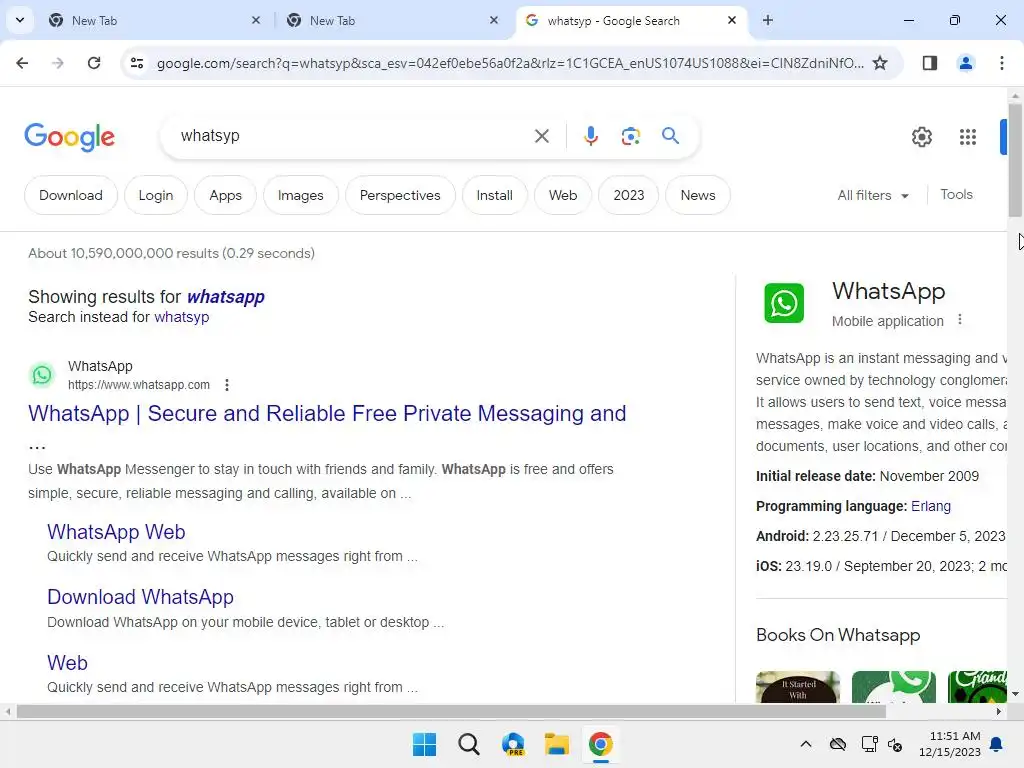Start voice search with microphone
The image size is (1024, 768).
click(591, 136)
